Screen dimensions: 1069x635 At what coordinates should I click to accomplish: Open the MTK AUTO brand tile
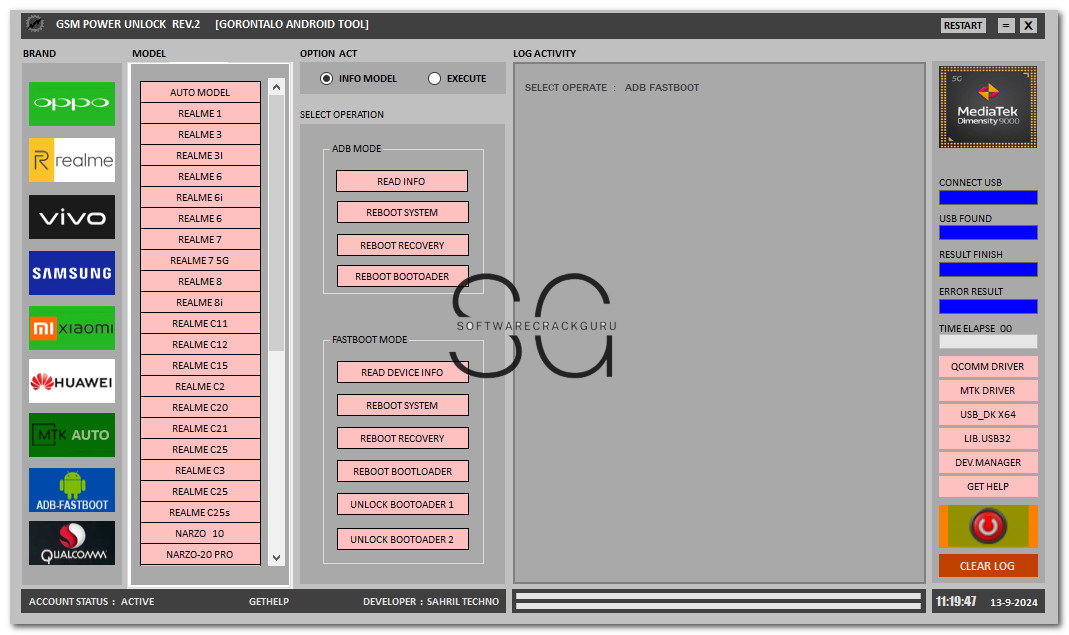[x=72, y=434]
